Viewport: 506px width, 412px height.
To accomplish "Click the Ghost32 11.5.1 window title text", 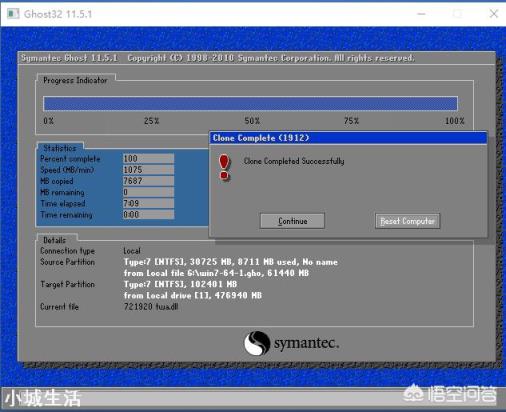I will click(x=58, y=14).
